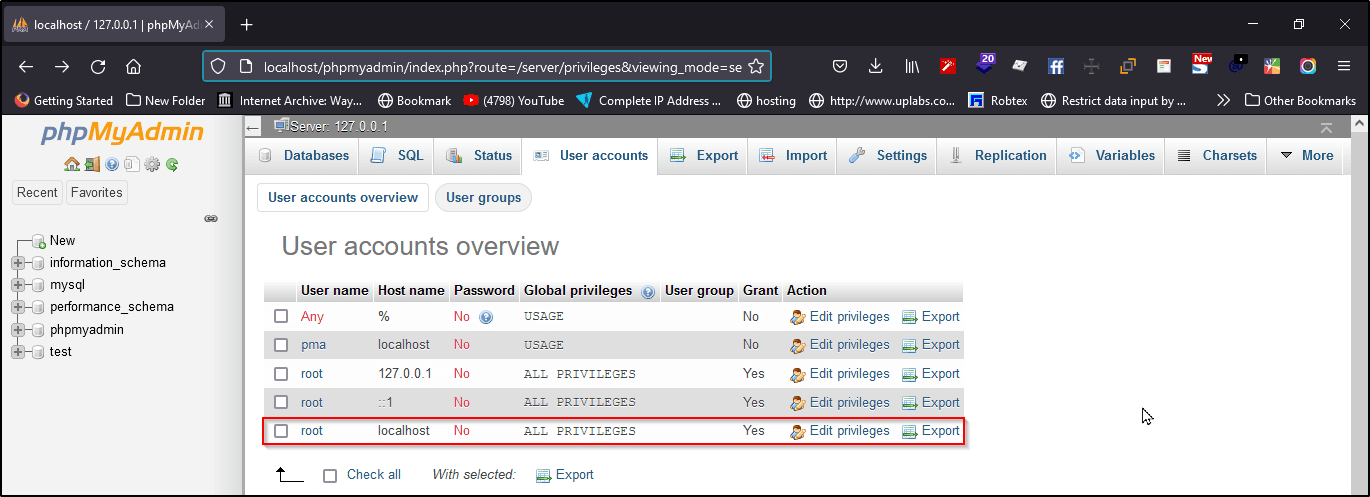Click the sidebar log out icon
Viewport: 1370px width, 497px height.
point(91,164)
